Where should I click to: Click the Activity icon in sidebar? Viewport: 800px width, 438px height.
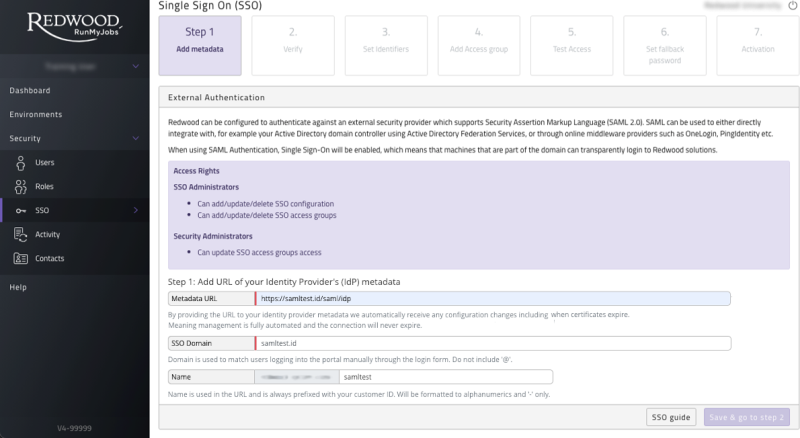click(x=21, y=234)
